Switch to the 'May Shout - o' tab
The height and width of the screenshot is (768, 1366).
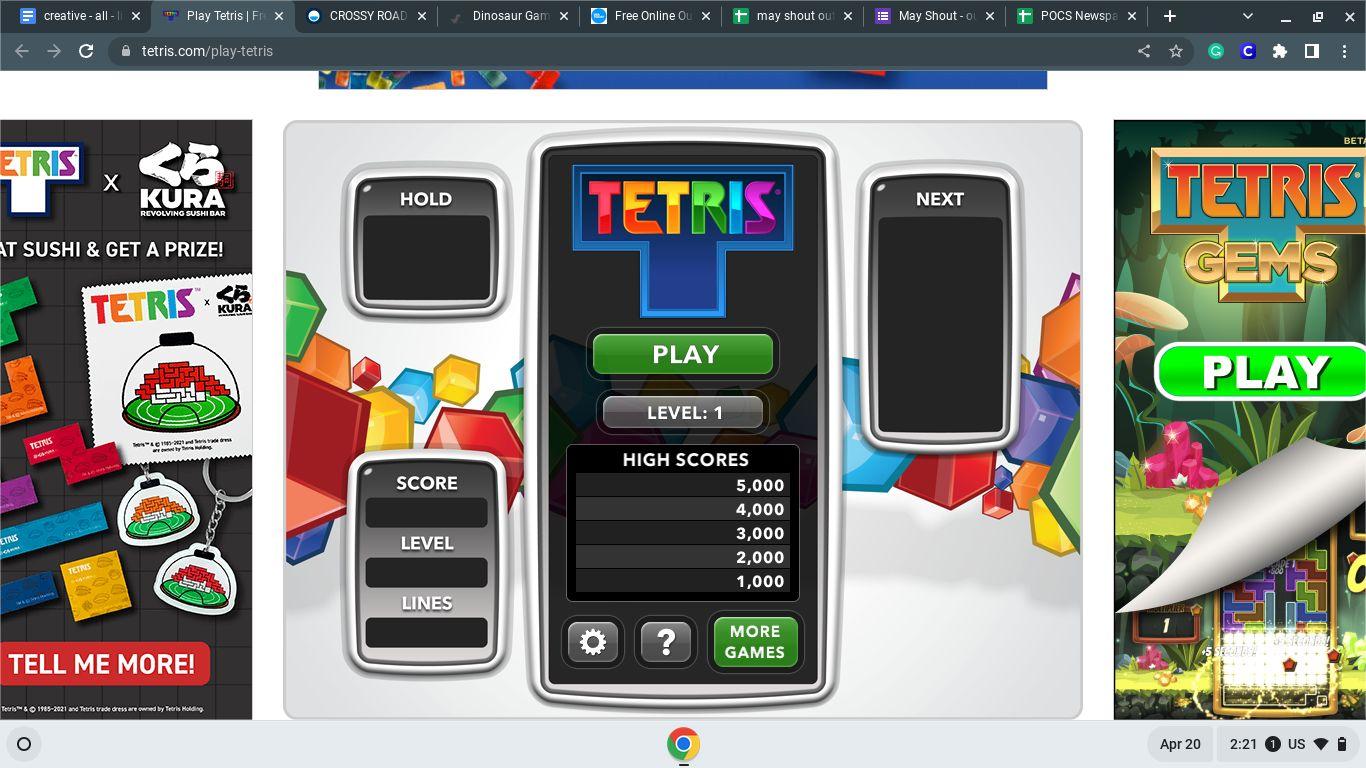point(934,16)
